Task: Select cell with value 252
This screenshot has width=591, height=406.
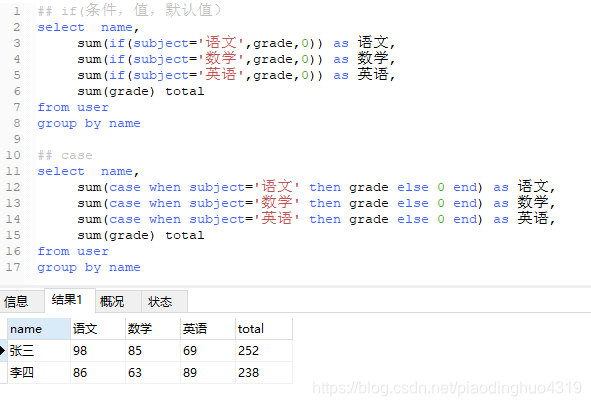Action: (x=264, y=351)
